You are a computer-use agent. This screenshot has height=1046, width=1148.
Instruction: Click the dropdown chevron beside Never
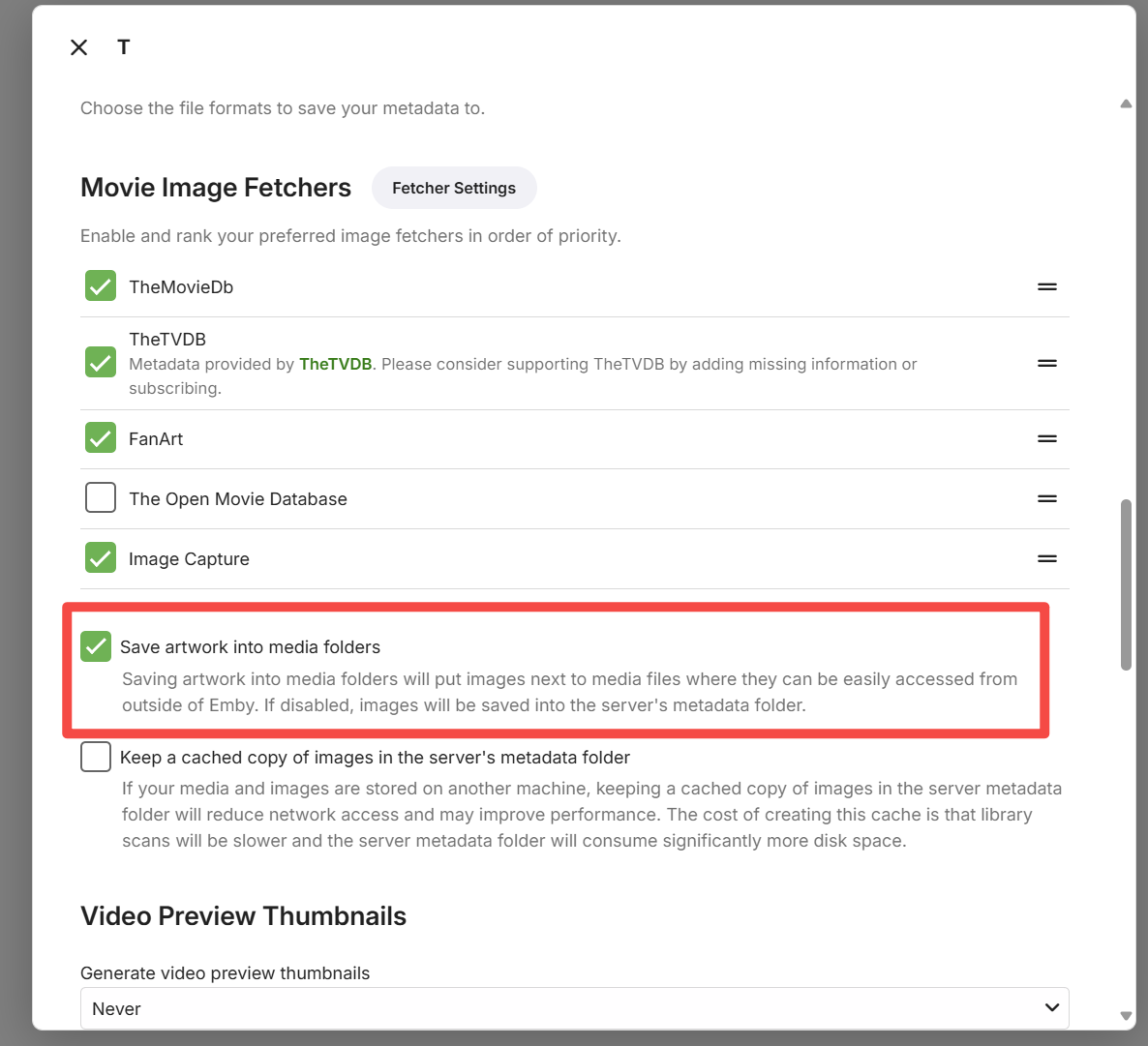[x=1051, y=1008]
